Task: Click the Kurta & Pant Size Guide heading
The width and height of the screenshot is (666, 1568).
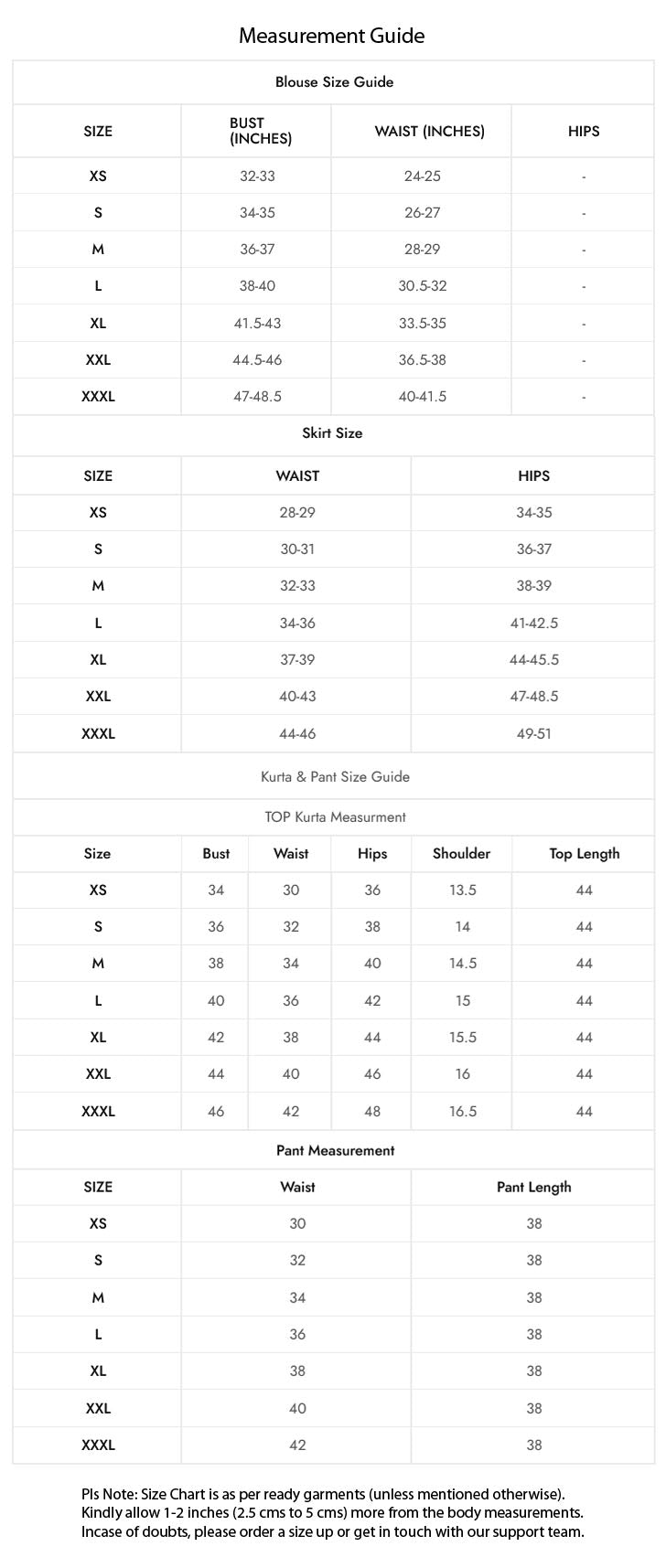Action: pos(335,776)
